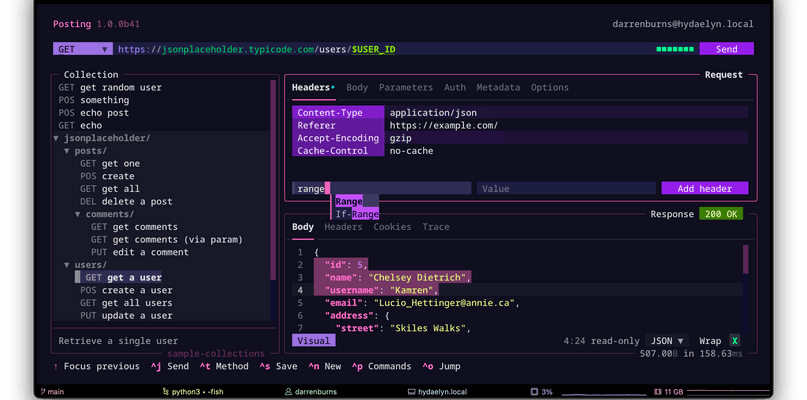Open the response Cookies tab
The image size is (807, 400).
click(x=392, y=227)
